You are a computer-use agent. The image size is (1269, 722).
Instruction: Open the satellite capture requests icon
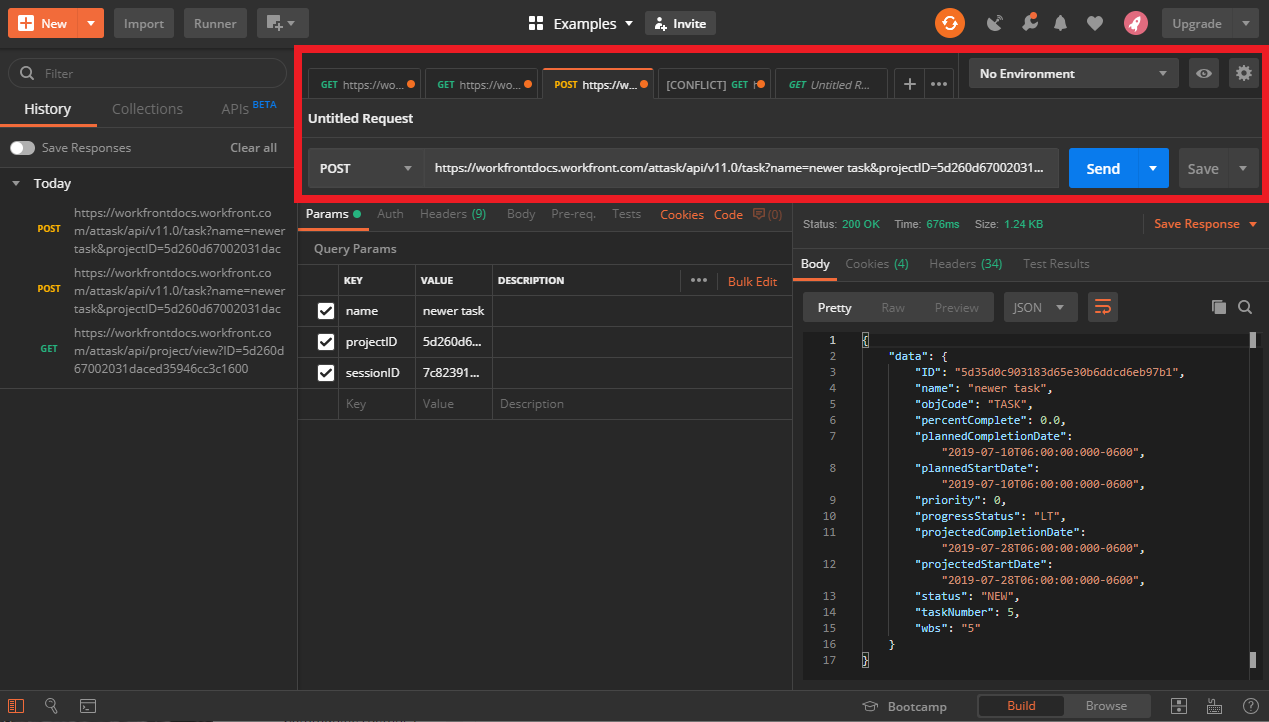click(994, 23)
